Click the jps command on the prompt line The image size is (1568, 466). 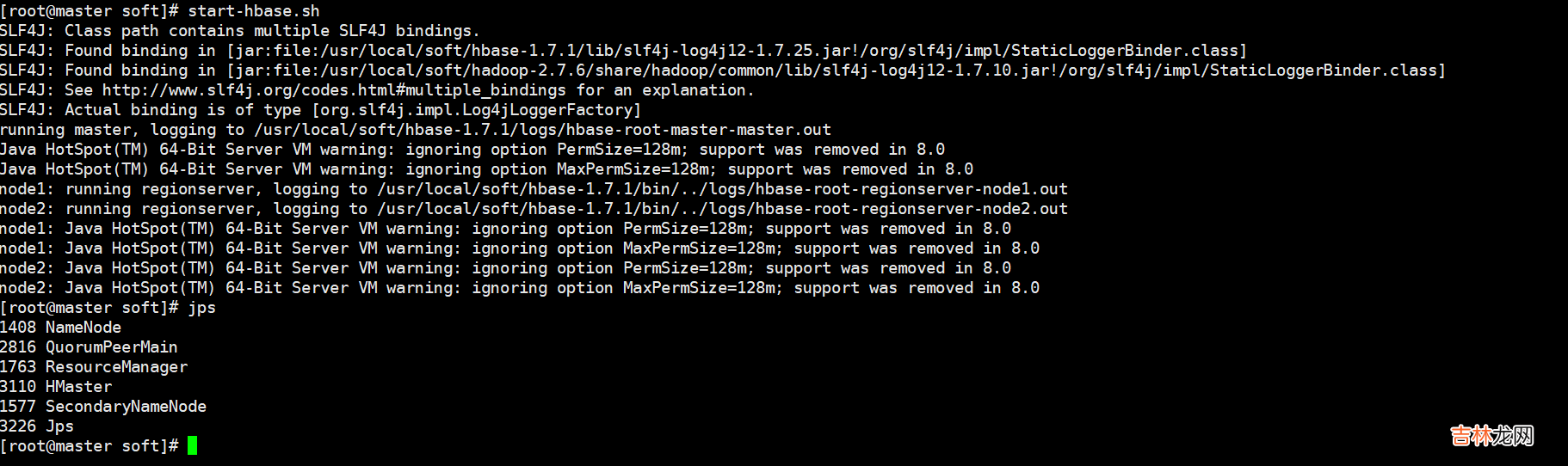[x=202, y=308]
